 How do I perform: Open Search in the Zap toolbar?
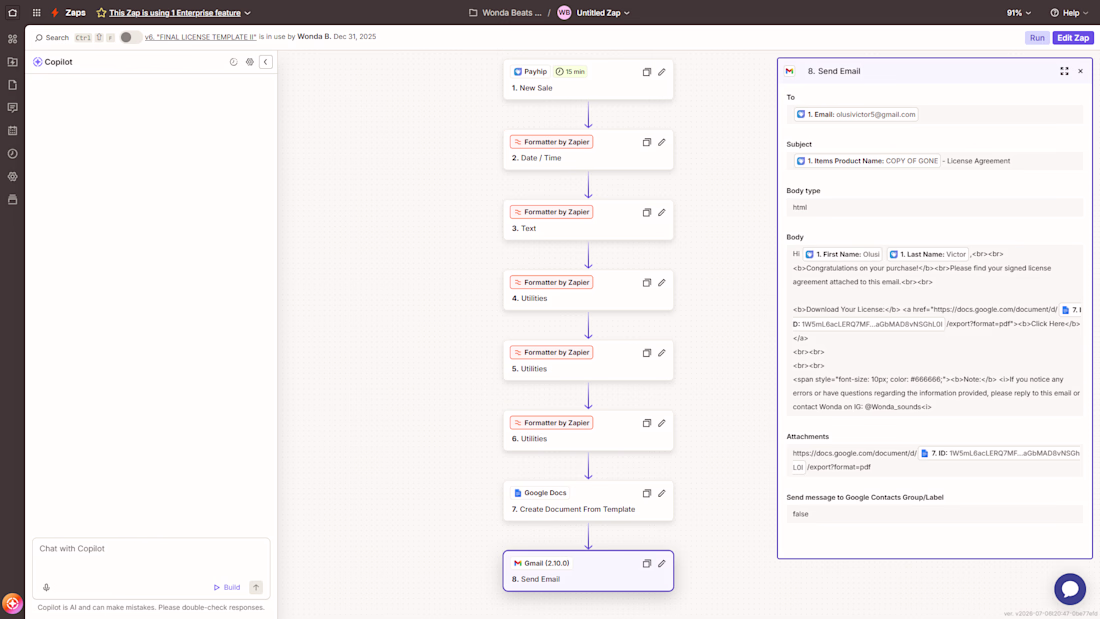[52, 37]
